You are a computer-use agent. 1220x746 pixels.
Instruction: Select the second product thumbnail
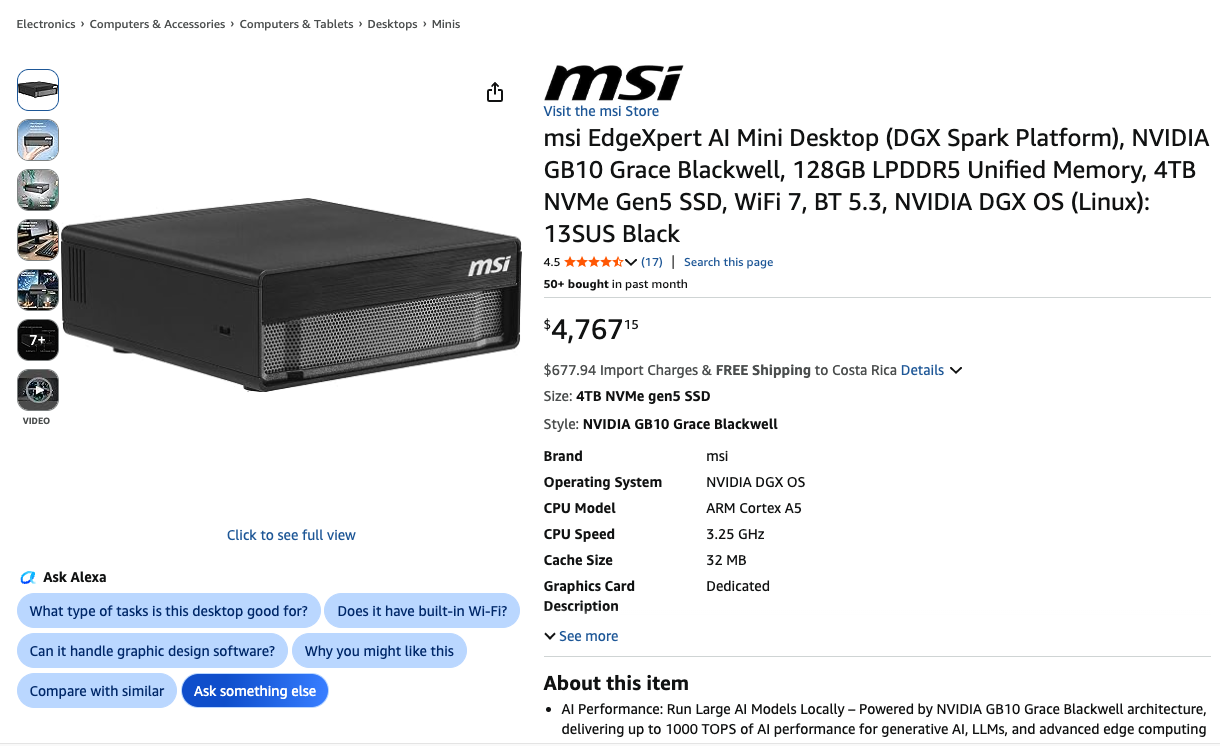(38, 140)
